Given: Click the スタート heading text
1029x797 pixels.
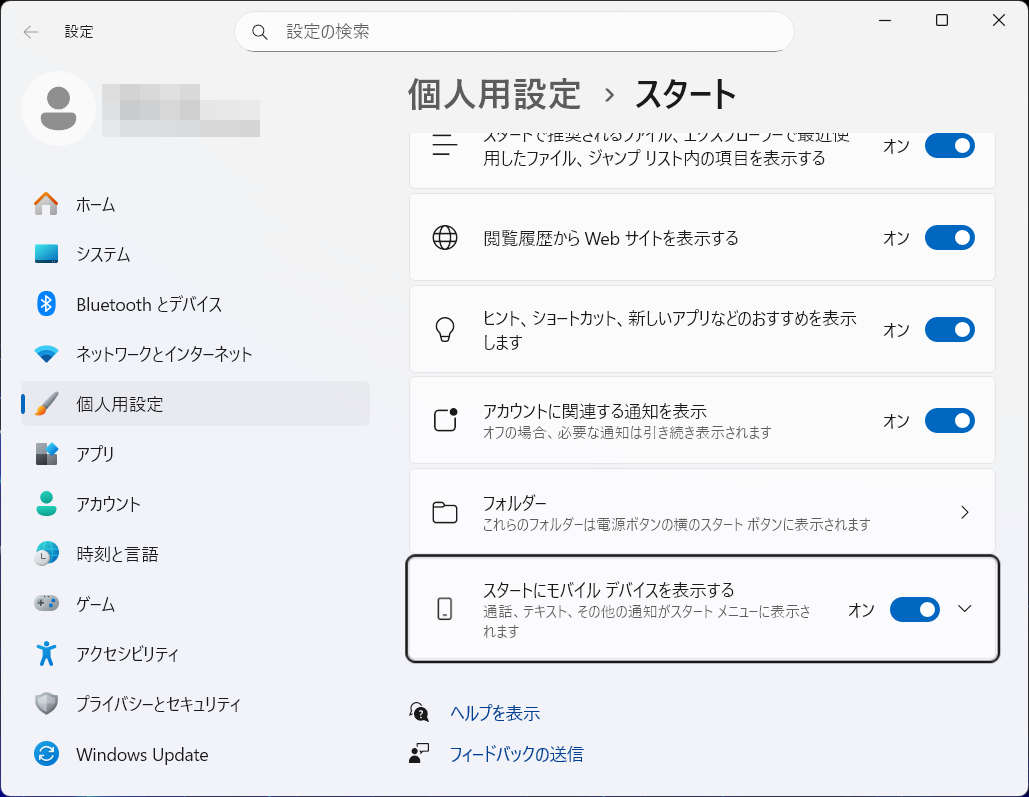Looking at the screenshot, I should pos(686,94).
